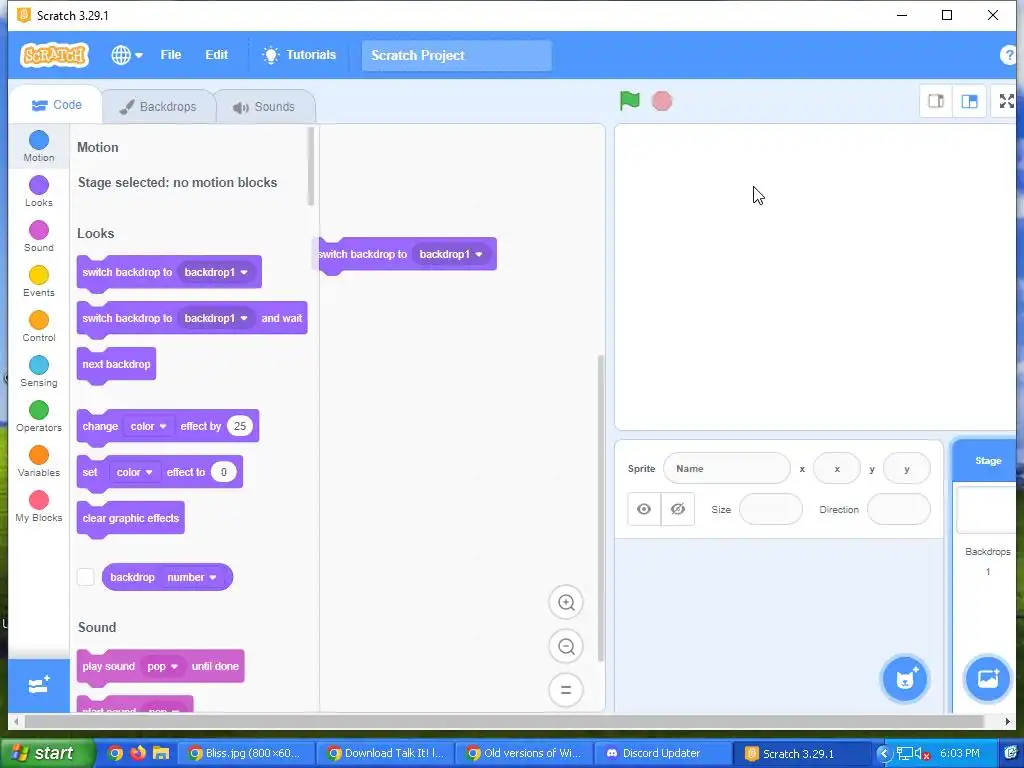This screenshot has height=768, width=1024.
Task: Open Tutorials with the lightbulb
Action: point(299,55)
